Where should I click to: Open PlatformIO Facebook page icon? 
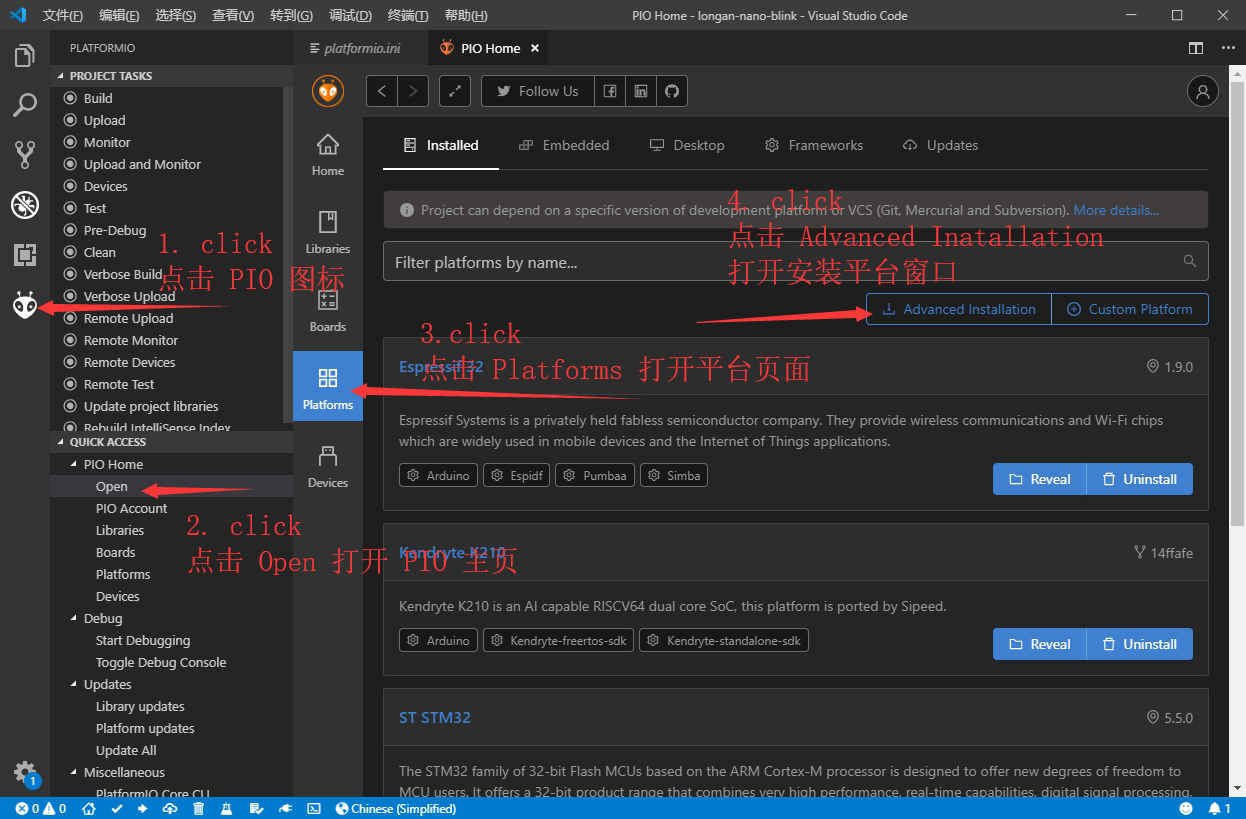tap(610, 91)
